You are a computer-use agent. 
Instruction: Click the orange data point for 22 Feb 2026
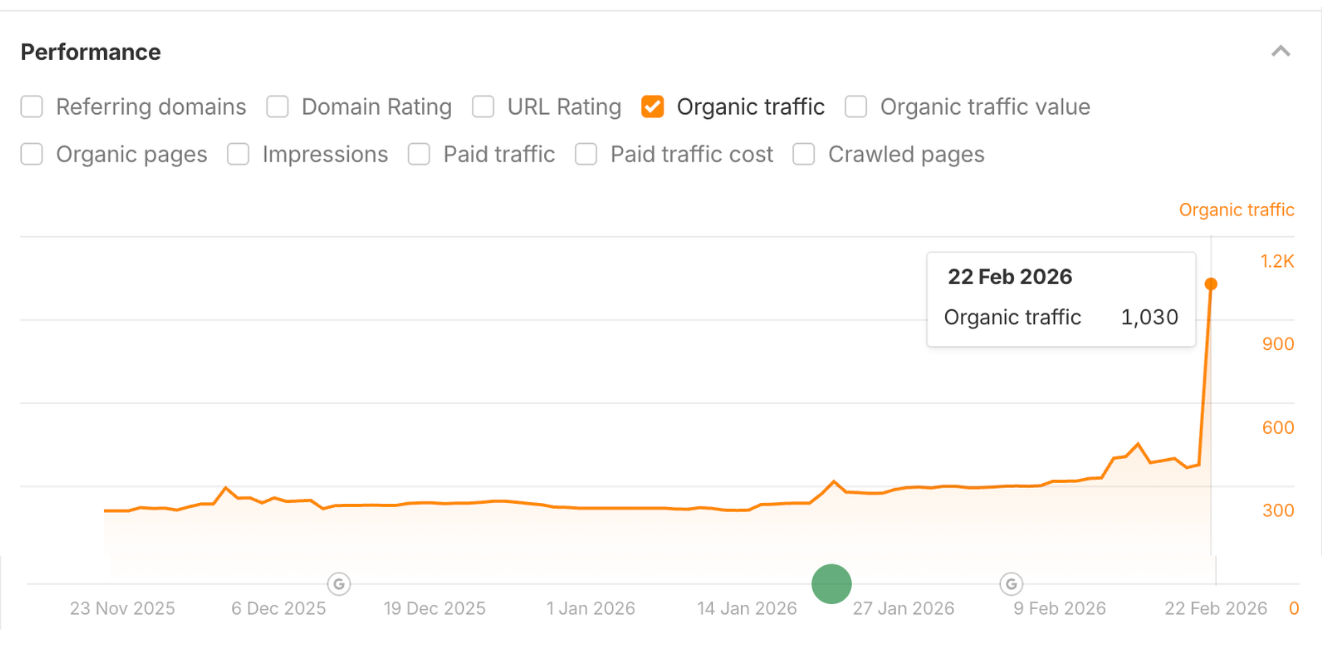(1211, 284)
